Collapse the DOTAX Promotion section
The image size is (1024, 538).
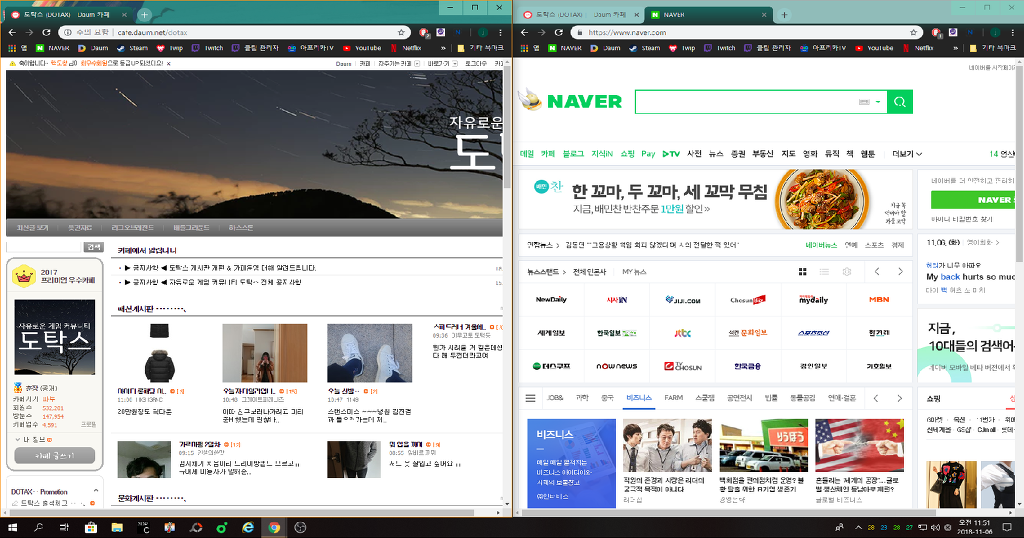coord(96,491)
